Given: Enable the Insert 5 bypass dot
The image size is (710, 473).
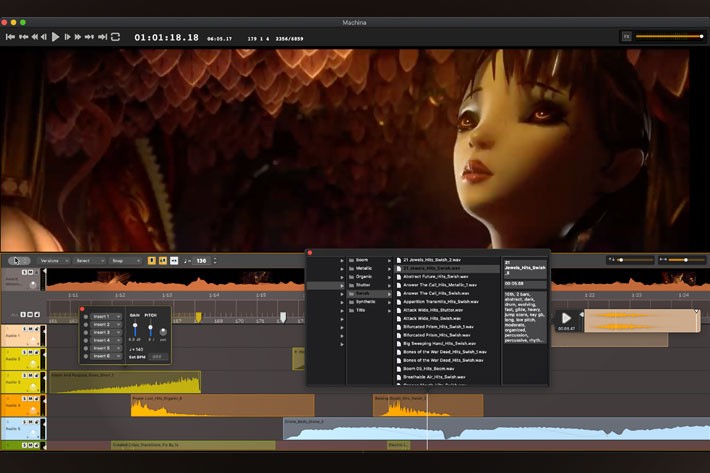Looking at the screenshot, I should coord(86,349).
